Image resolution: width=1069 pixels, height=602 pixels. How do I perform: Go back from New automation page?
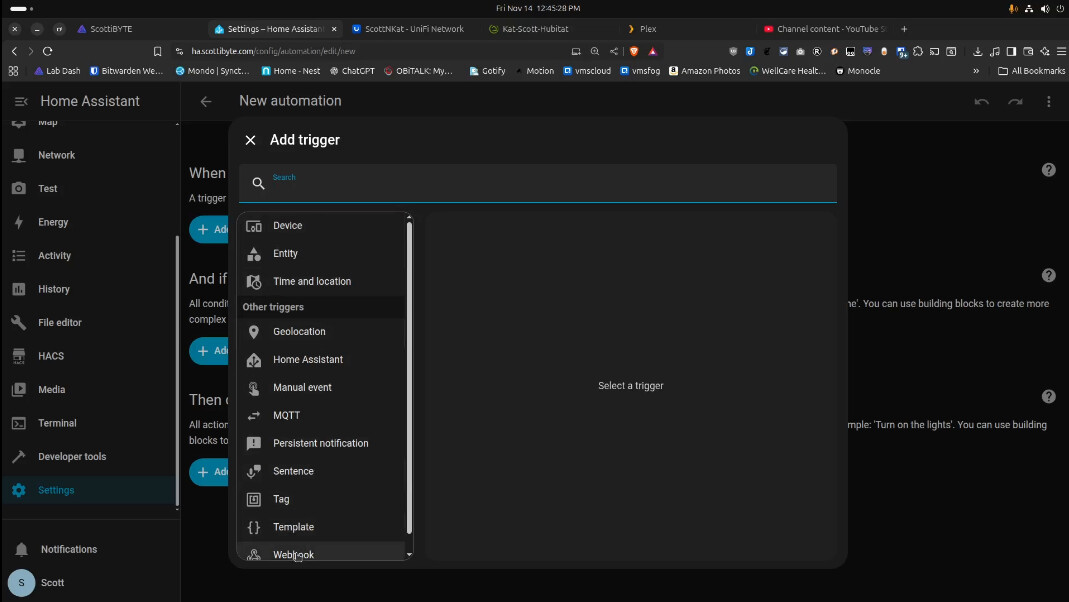(x=206, y=101)
